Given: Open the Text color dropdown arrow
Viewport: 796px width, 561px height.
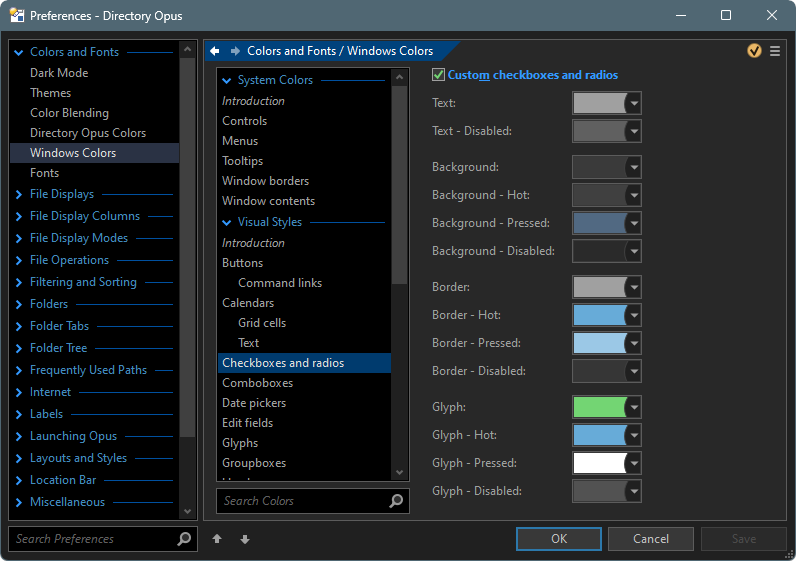Looking at the screenshot, I should [x=634, y=103].
